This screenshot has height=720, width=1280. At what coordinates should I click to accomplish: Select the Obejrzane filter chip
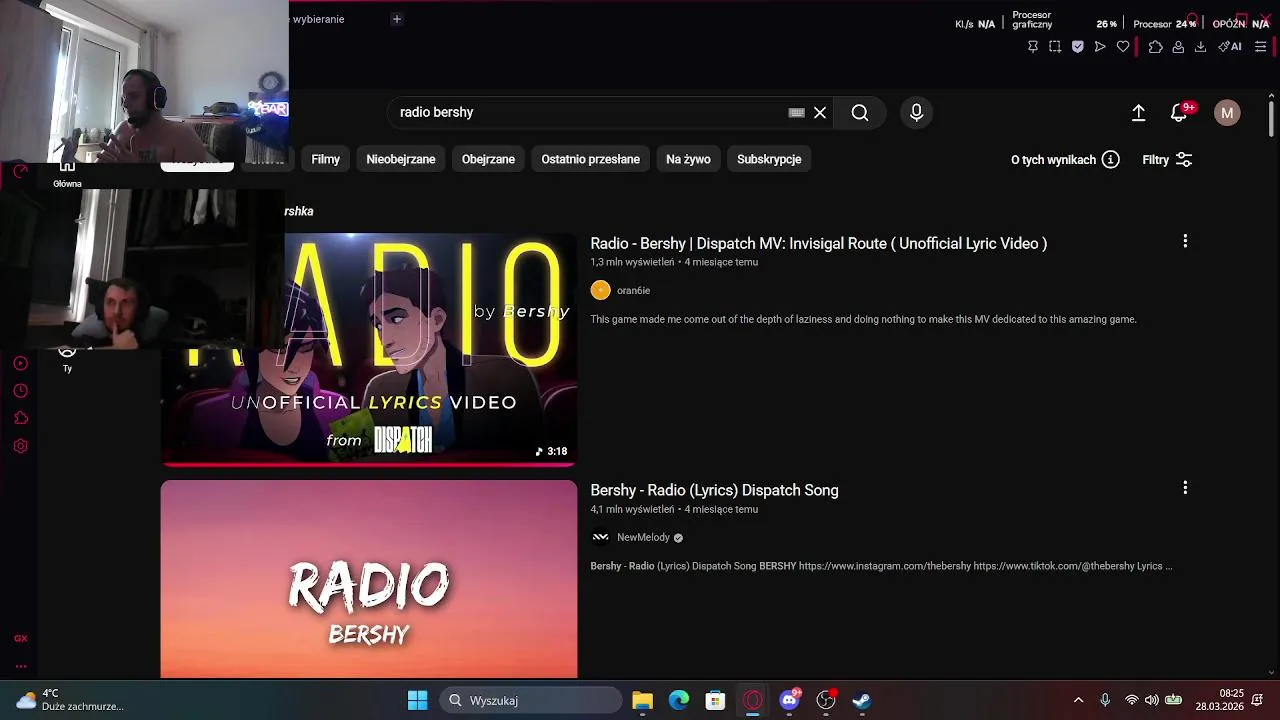click(488, 160)
